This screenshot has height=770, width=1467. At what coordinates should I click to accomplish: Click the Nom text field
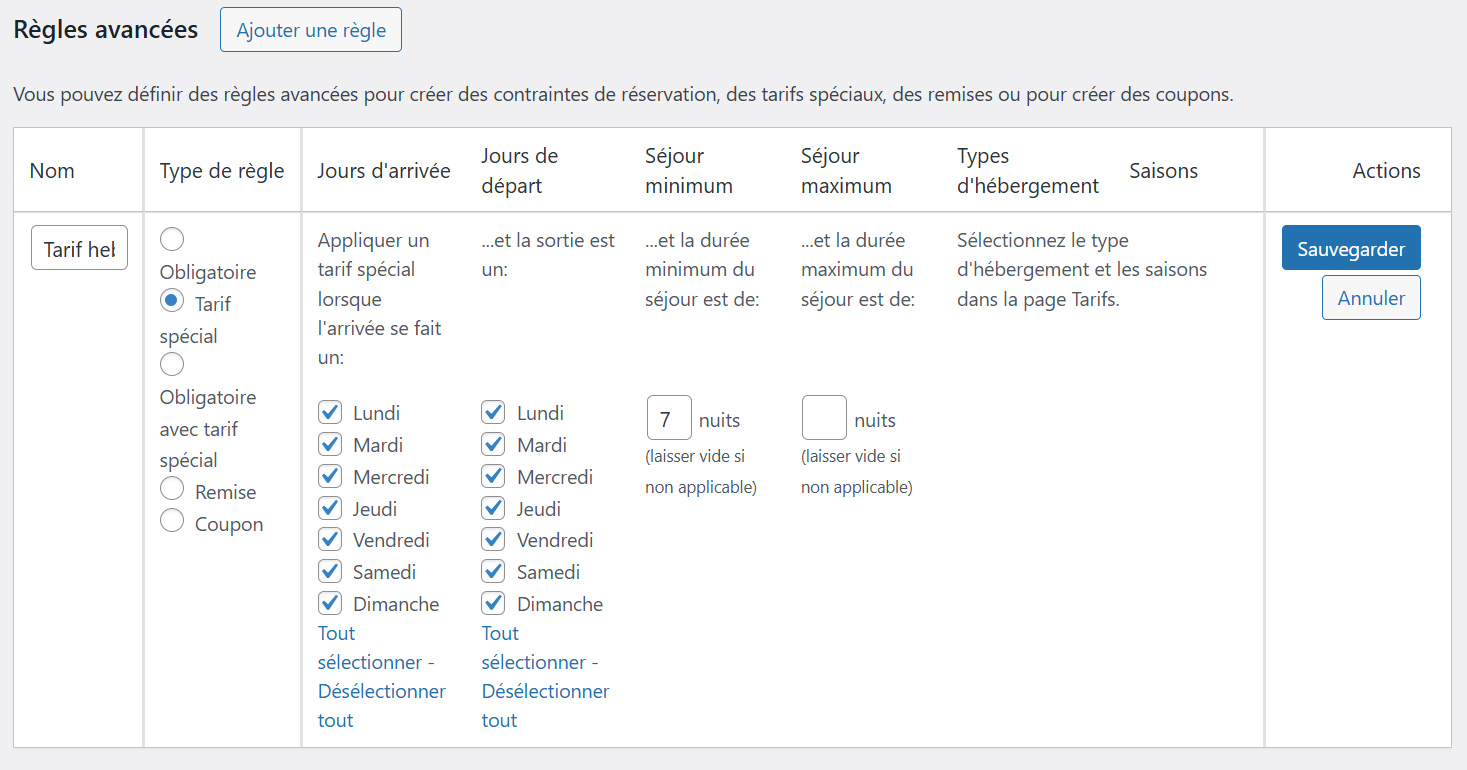[x=80, y=249]
